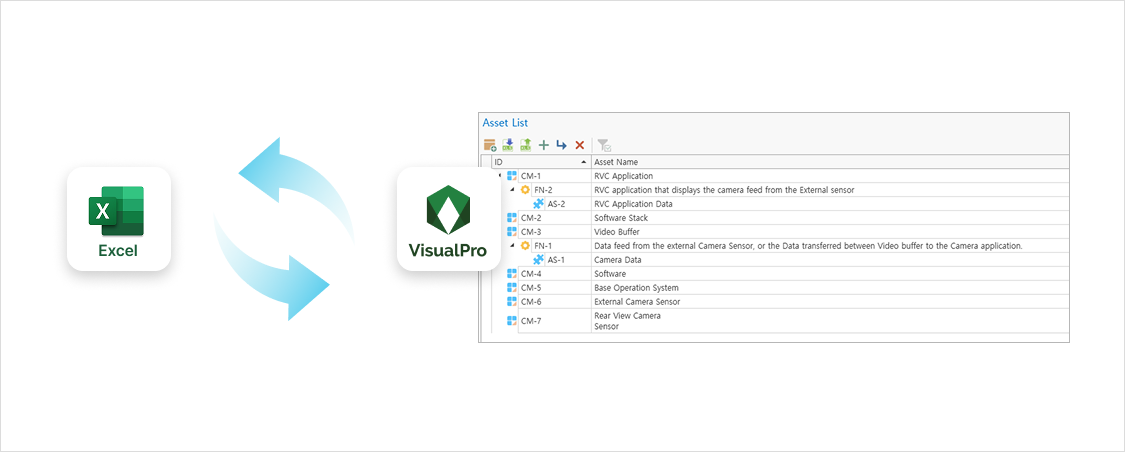
Task: Click the Asset Name column header
Action: tap(830, 162)
